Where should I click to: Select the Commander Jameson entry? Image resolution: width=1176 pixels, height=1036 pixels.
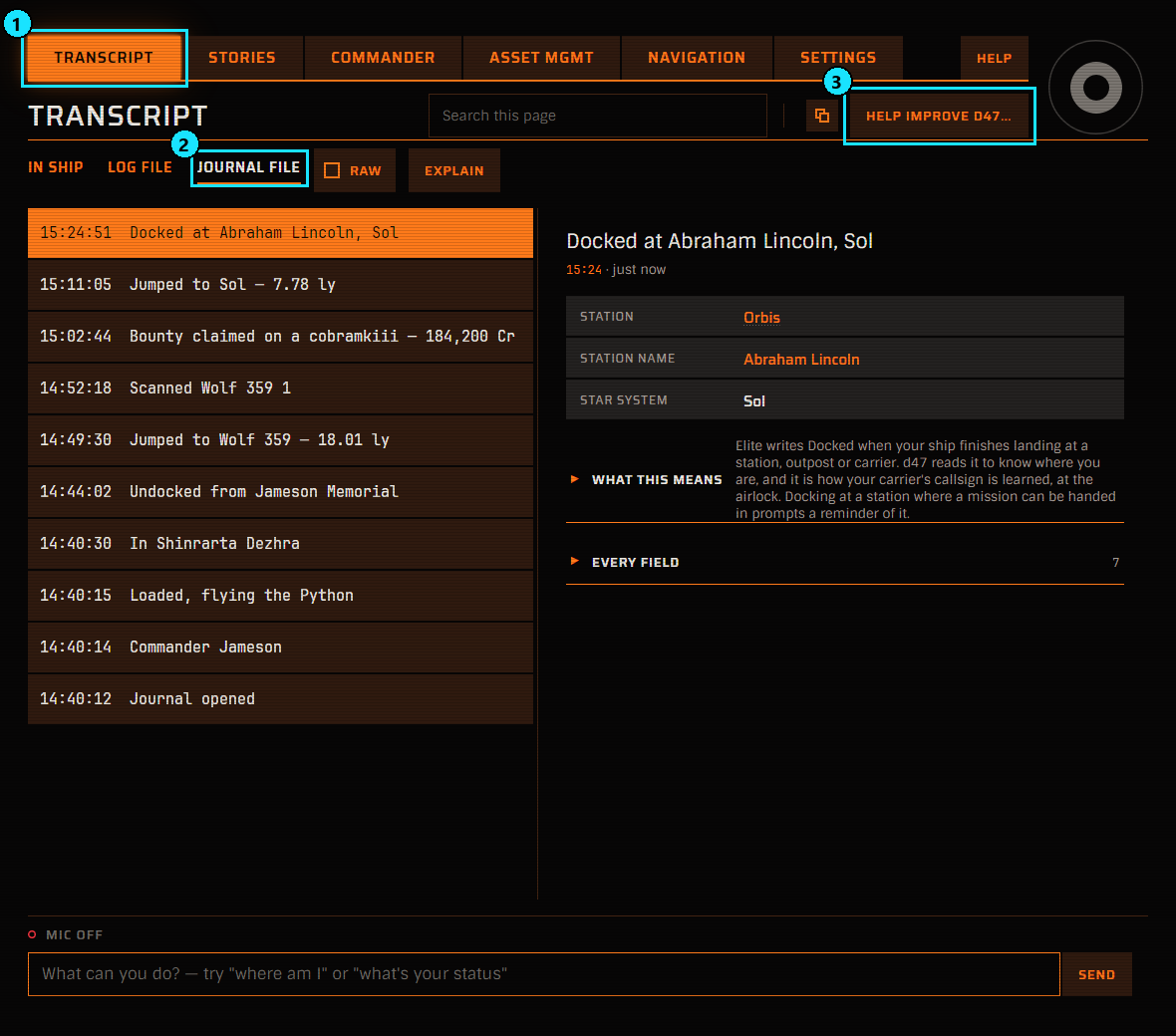point(280,647)
